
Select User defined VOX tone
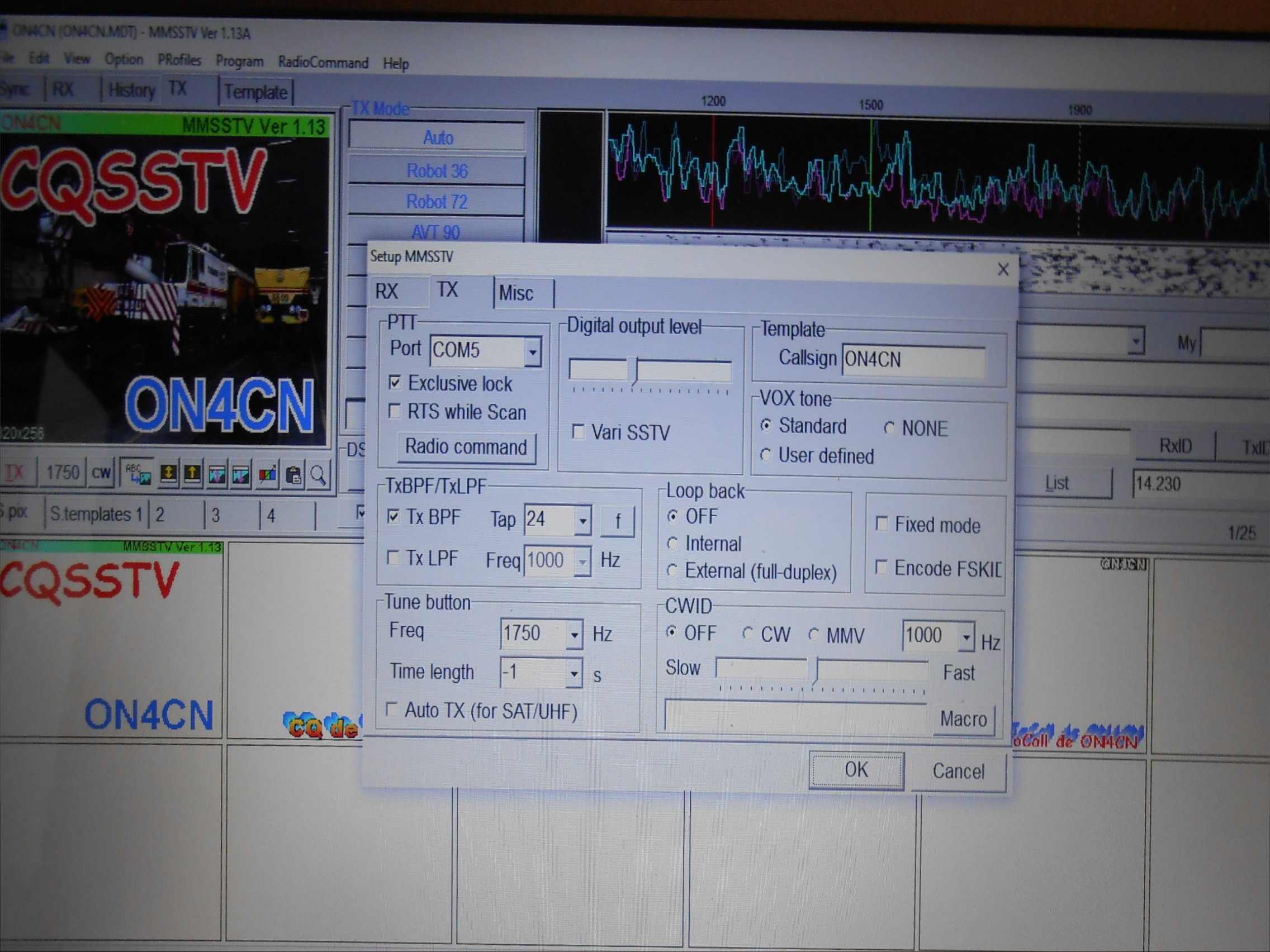tap(765, 455)
